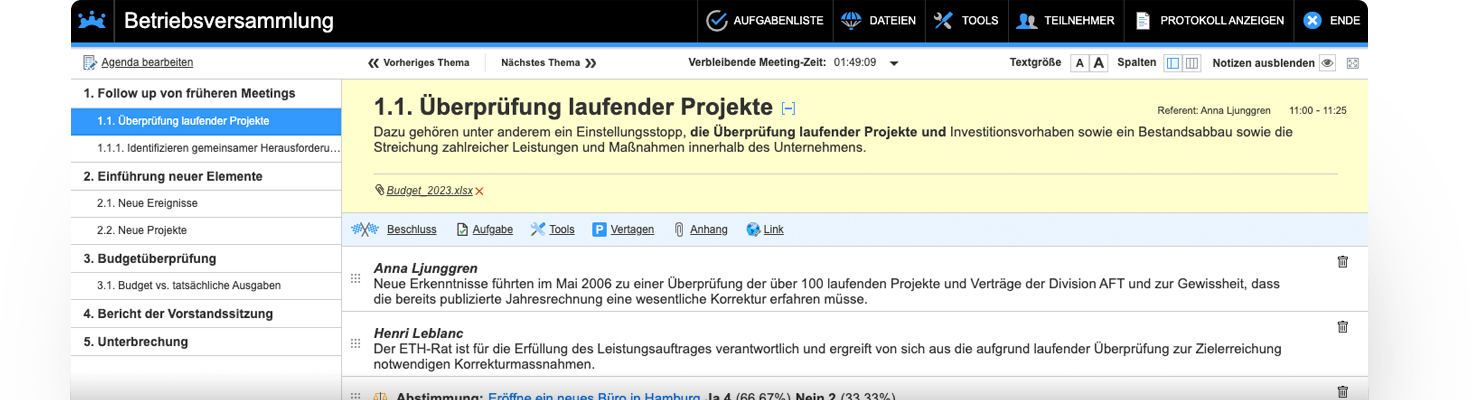Toggle the Notizen ausblenden eye icon

pos(1328,63)
